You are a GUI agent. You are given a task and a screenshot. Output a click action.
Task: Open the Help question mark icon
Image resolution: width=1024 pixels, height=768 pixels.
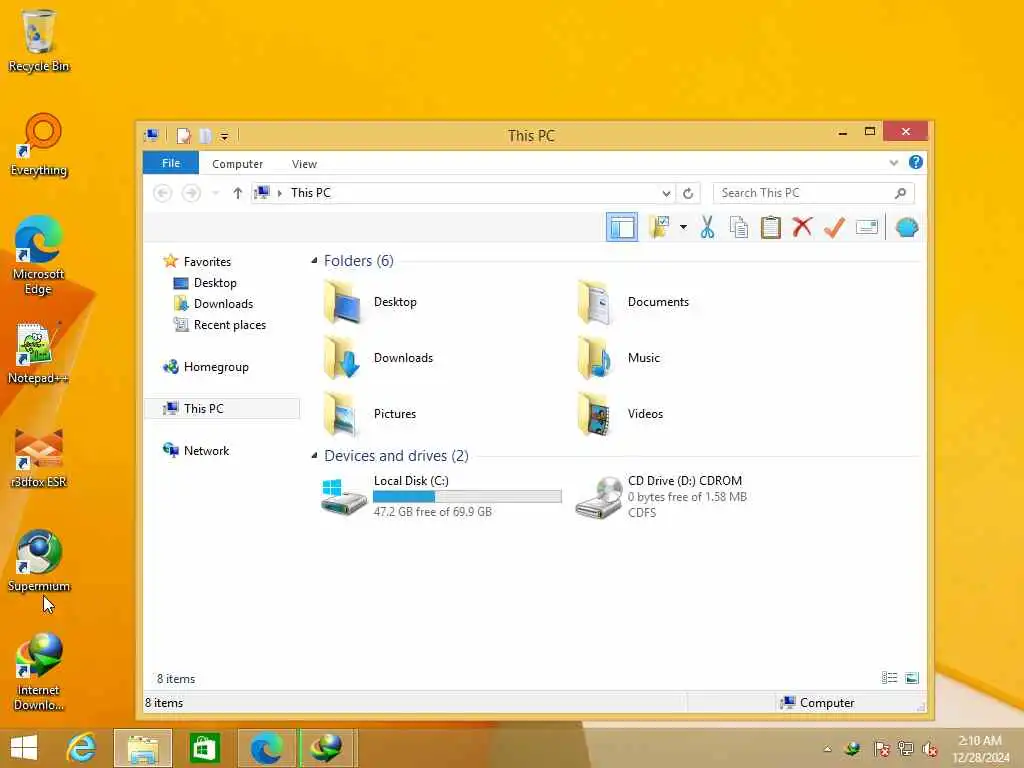point(916,162)
